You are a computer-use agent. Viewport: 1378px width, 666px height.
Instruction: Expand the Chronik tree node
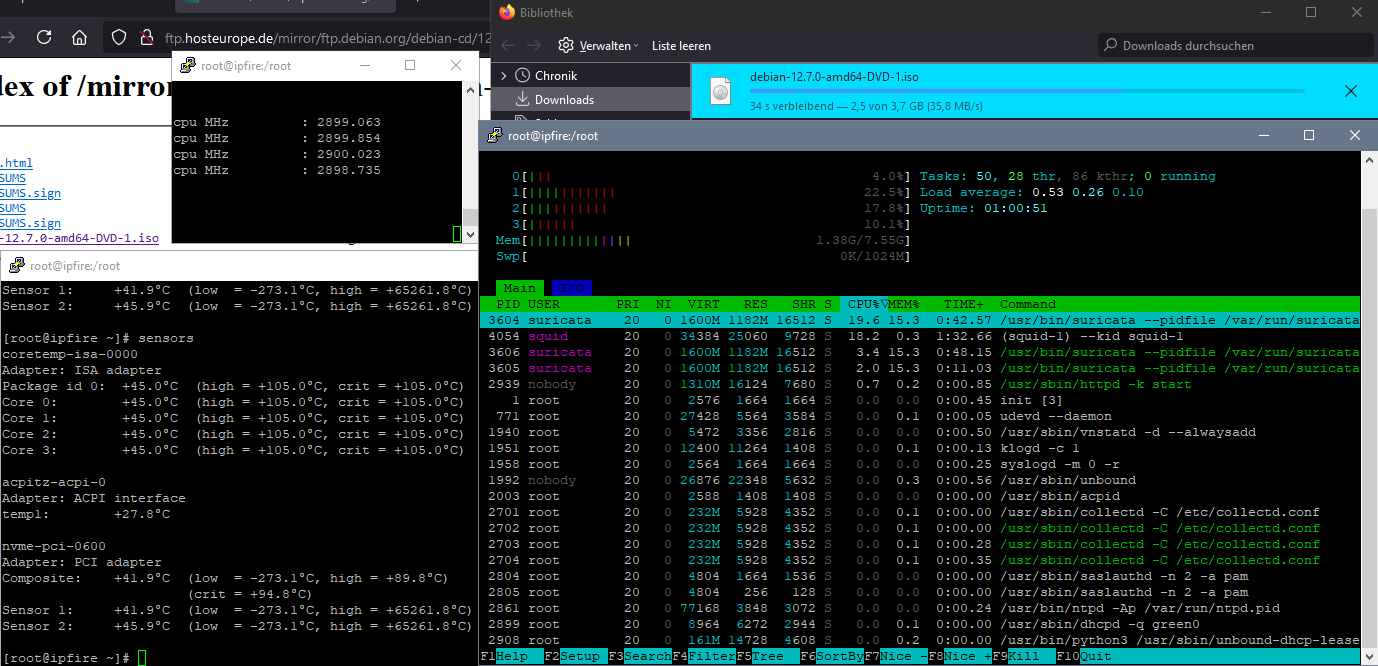click(503, 75)
